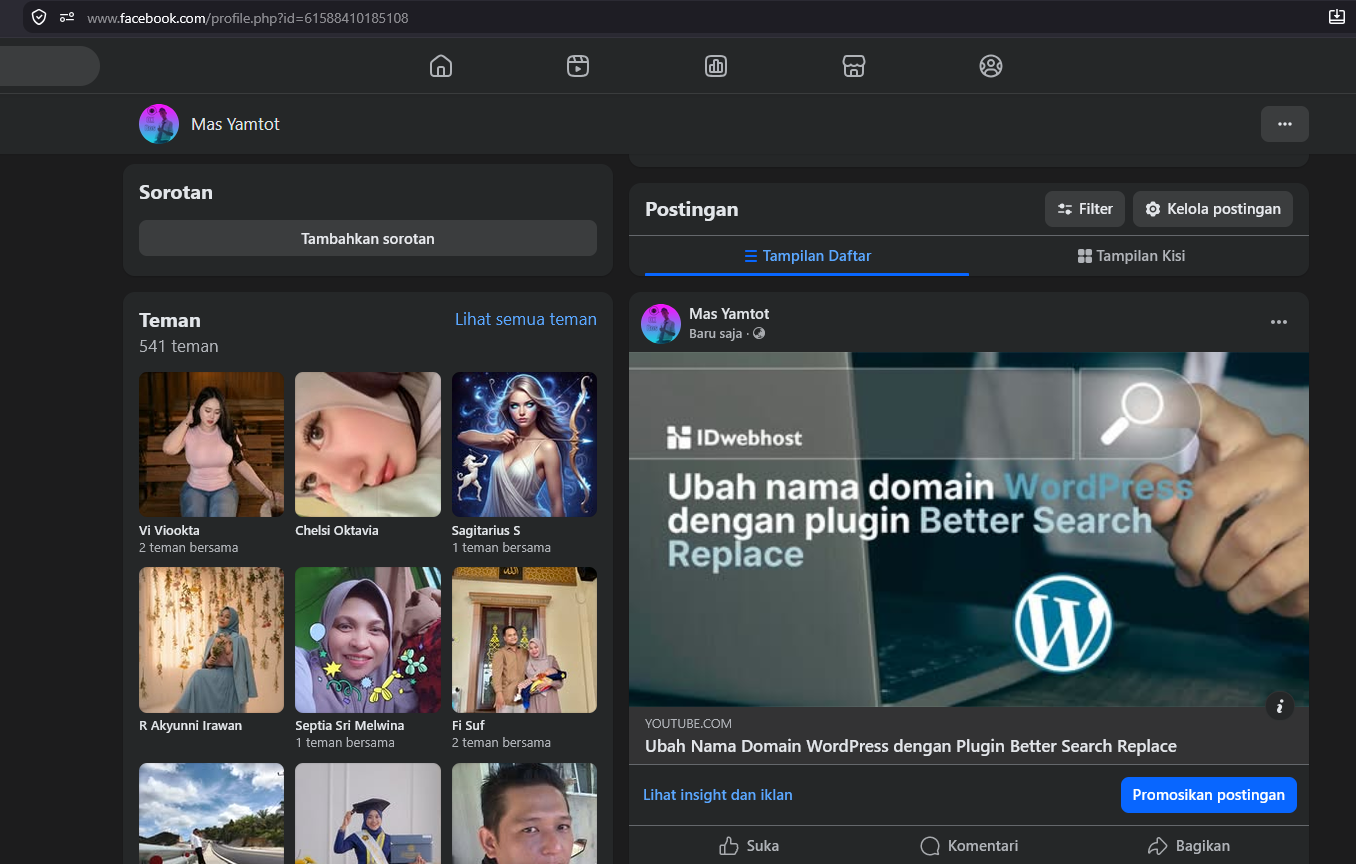The height and width of the screenshot is (864, 1356).
Task: Click the name Fi Suf
Action: 468,726
